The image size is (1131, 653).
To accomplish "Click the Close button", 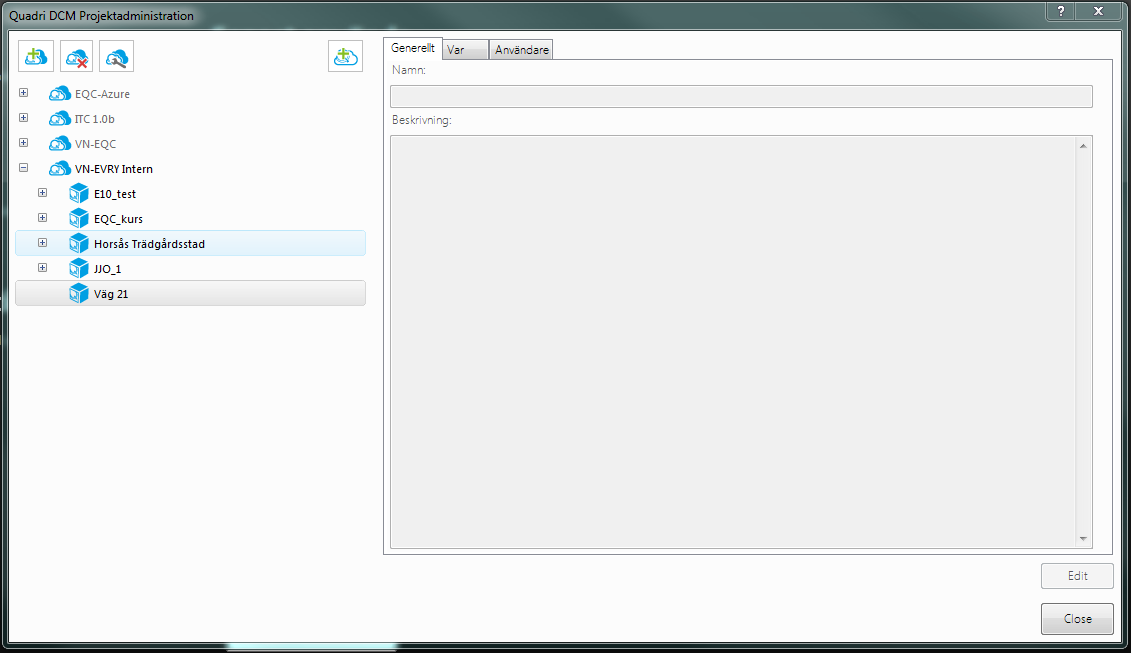I will click(1077, 619).
